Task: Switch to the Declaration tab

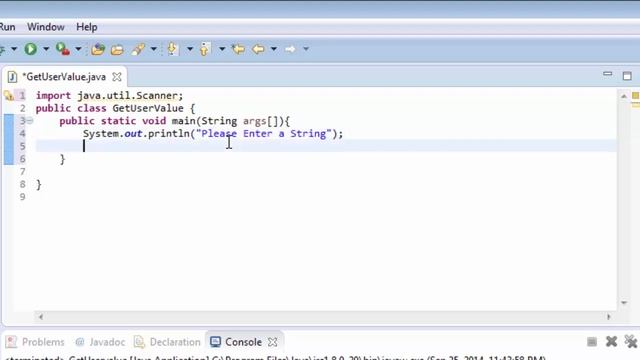Action: pyautogui.click(x=167, y=342)
